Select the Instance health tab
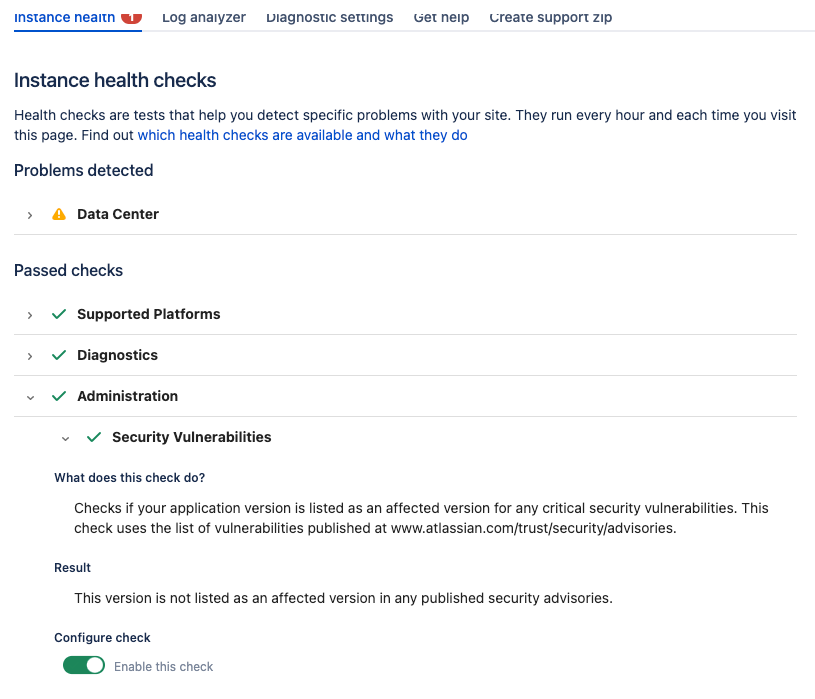815x699 pixels. pyautogui.click(x=64, y=17)
